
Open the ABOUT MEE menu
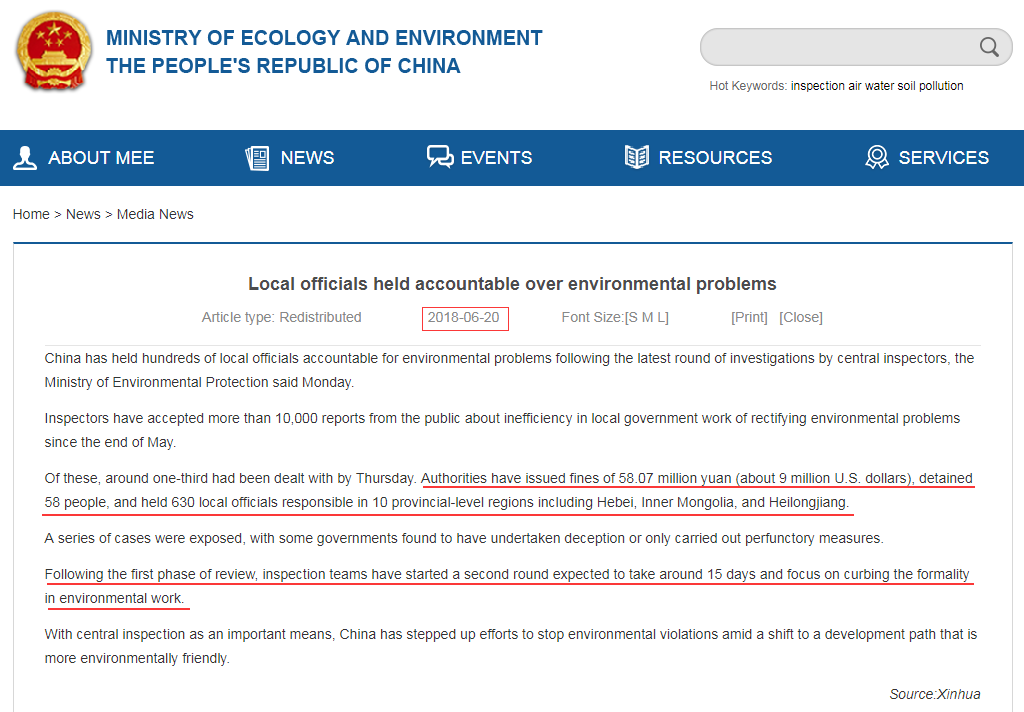click(101, 158)
